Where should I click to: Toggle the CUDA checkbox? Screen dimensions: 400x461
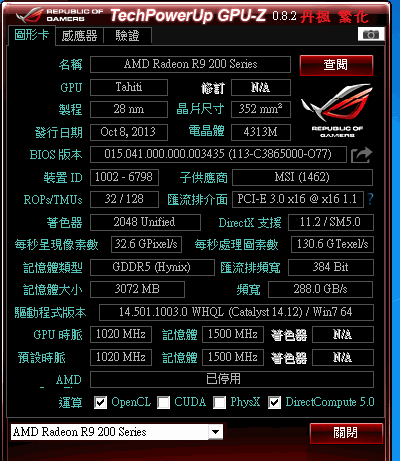(163, 403)
